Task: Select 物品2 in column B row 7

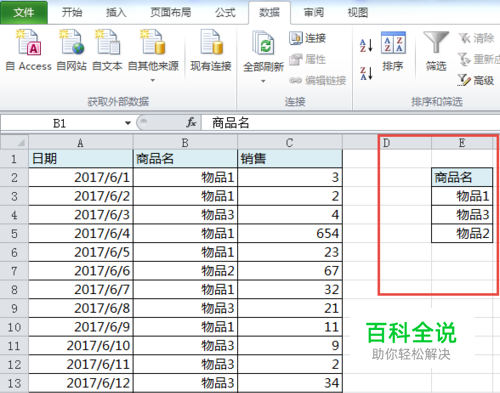Action: coord(185,271)
